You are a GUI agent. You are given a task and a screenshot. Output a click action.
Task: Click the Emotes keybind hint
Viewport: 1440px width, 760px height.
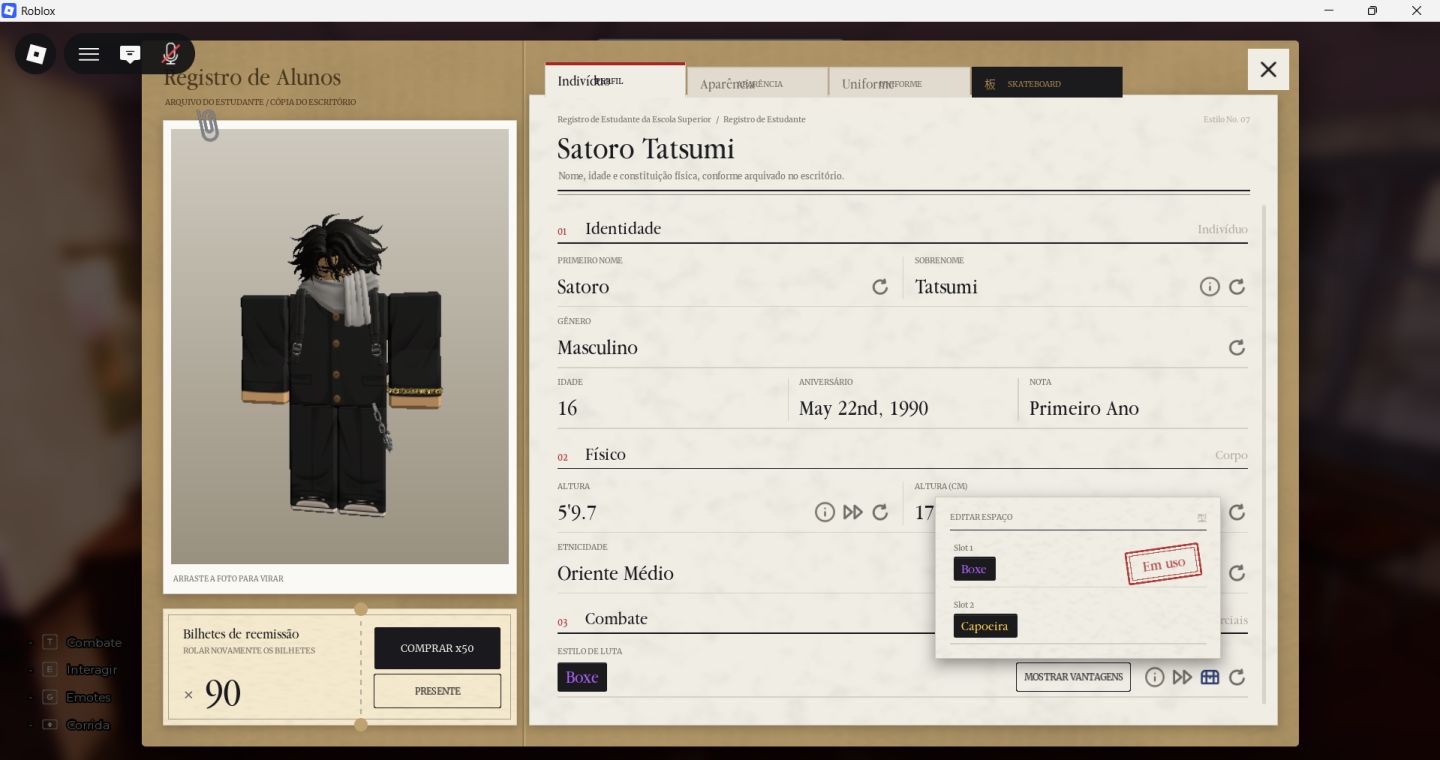pyautogui.click(x=76, y=697)
